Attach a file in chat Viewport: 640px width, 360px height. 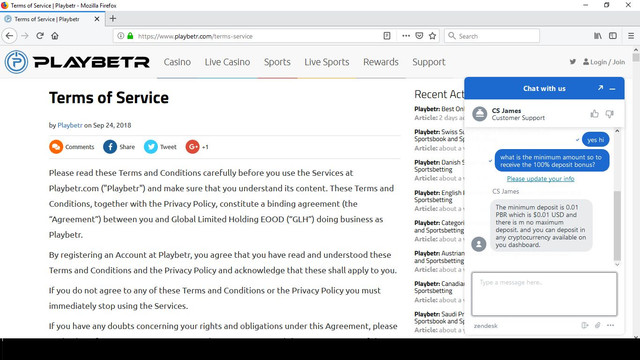(x=598, y=325)
